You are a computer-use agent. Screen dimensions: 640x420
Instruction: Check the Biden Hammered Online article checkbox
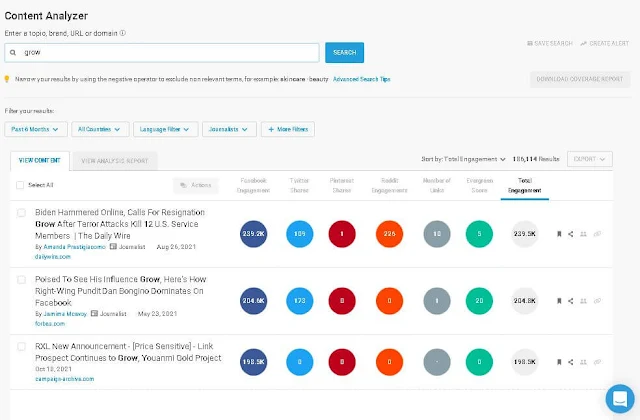tap(21, 213)
